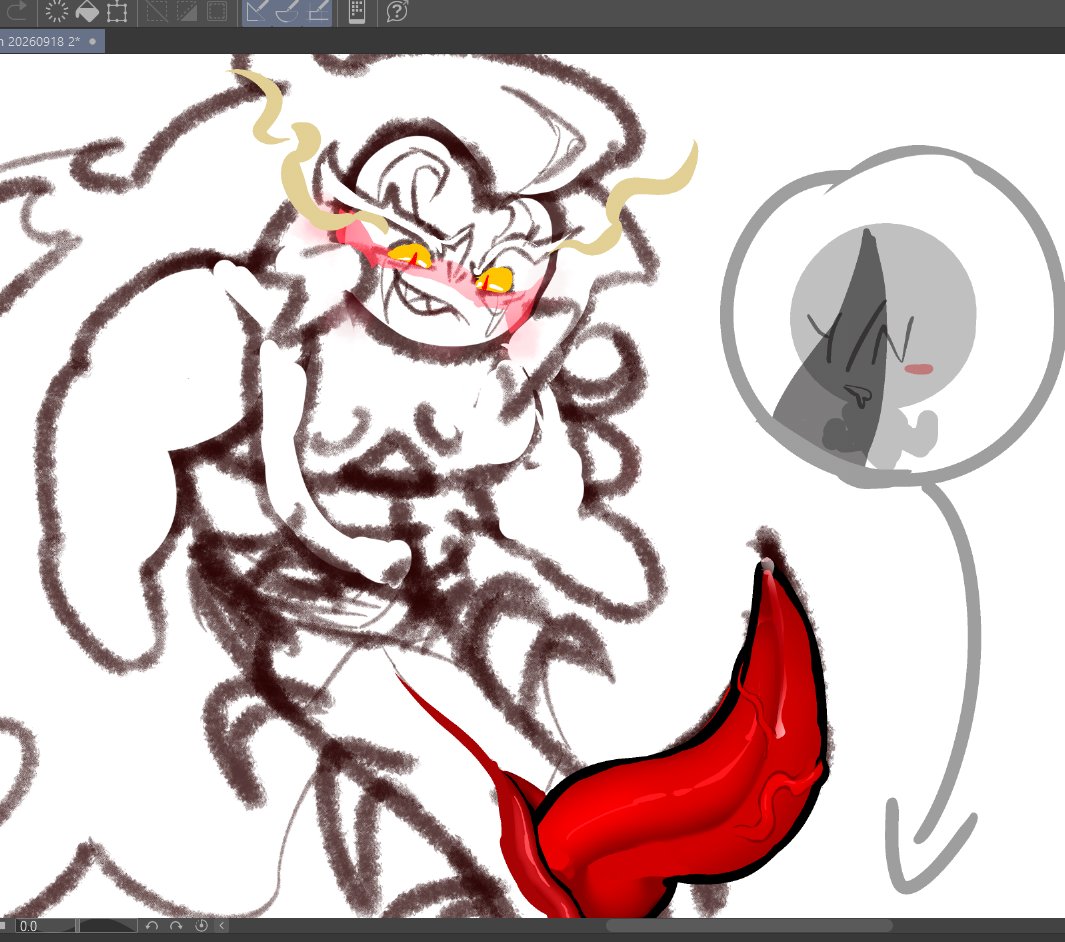Image resolution: width=1065 pixels, height=942 pixels.
Task: Click the Fill paint bucket icon
Action: click(x=87, y=11)
